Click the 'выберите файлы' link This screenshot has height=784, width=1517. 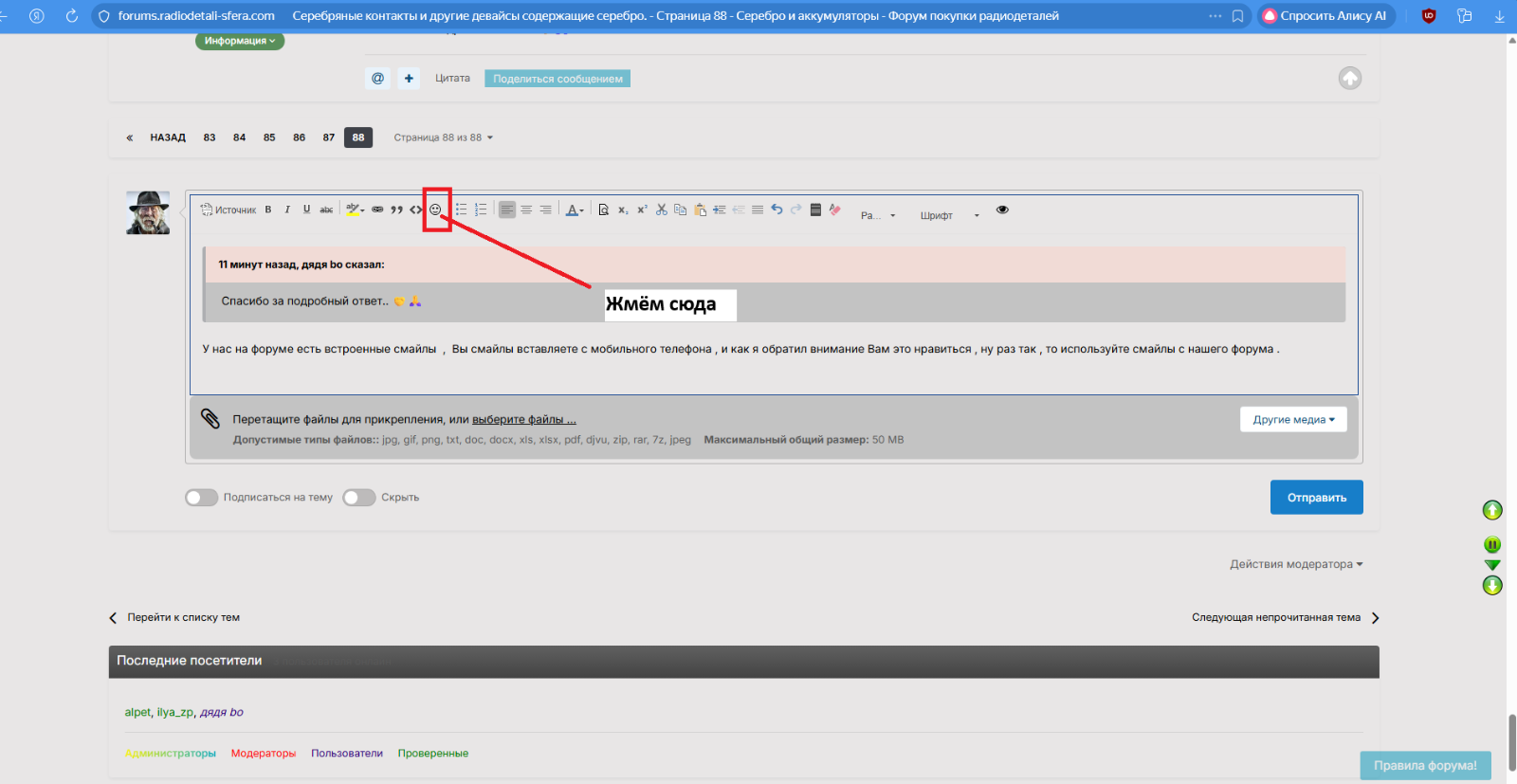[523, 420]
